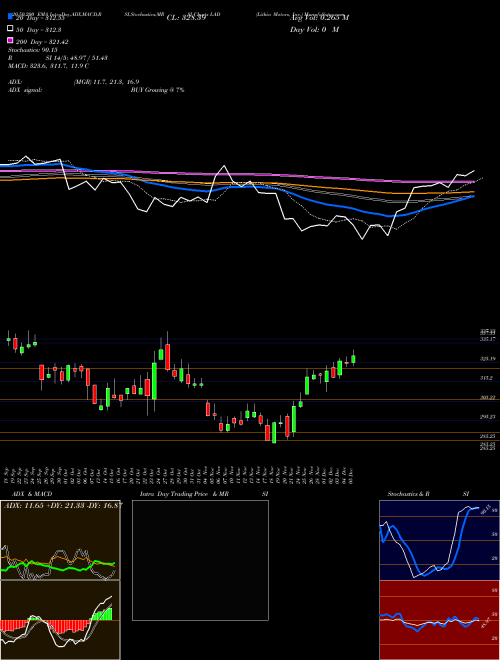Click the tallest green candlestick in late October

pos(154,381)
